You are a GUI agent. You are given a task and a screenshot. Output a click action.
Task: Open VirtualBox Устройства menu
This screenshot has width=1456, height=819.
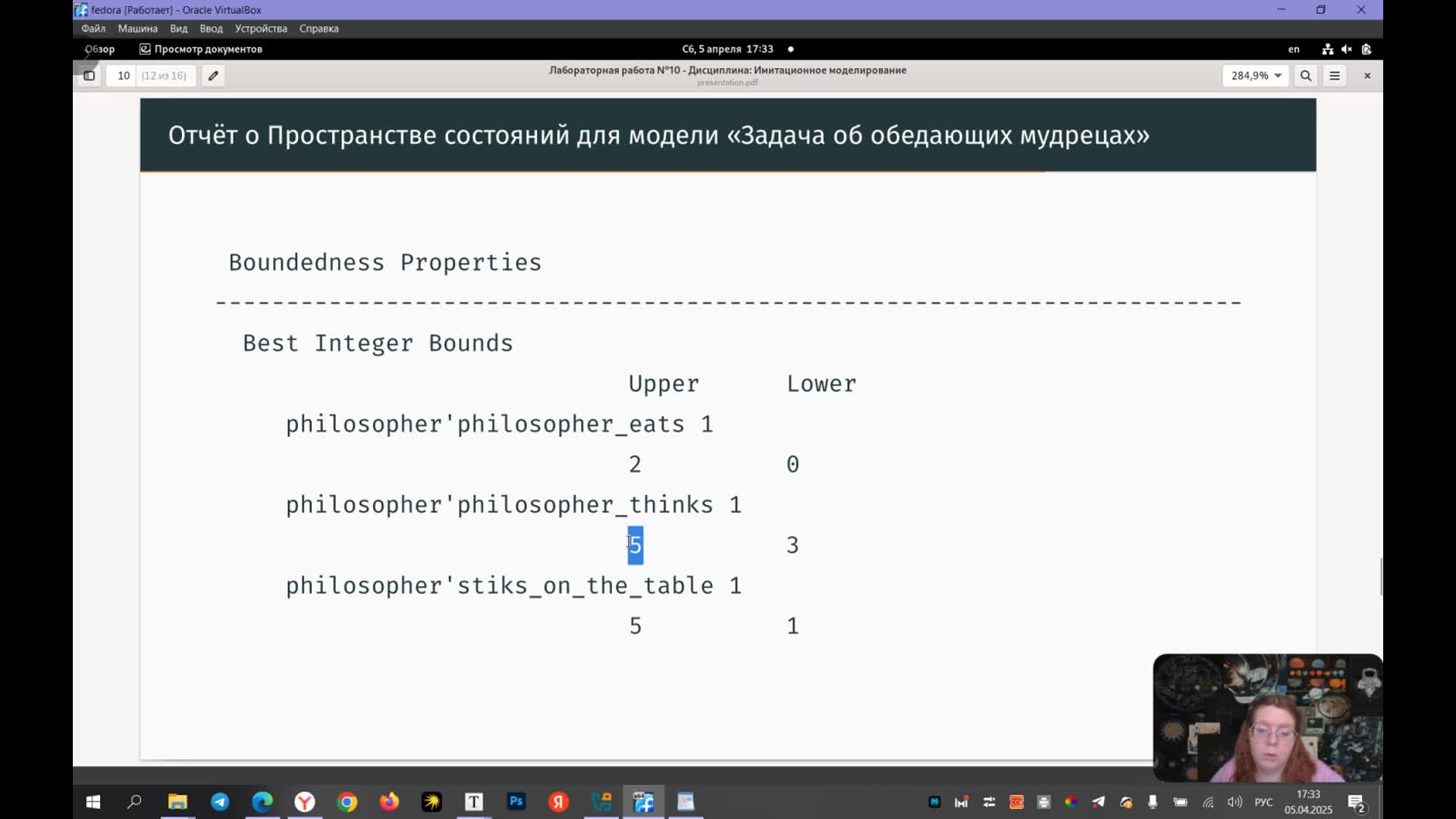pos(261,29)
